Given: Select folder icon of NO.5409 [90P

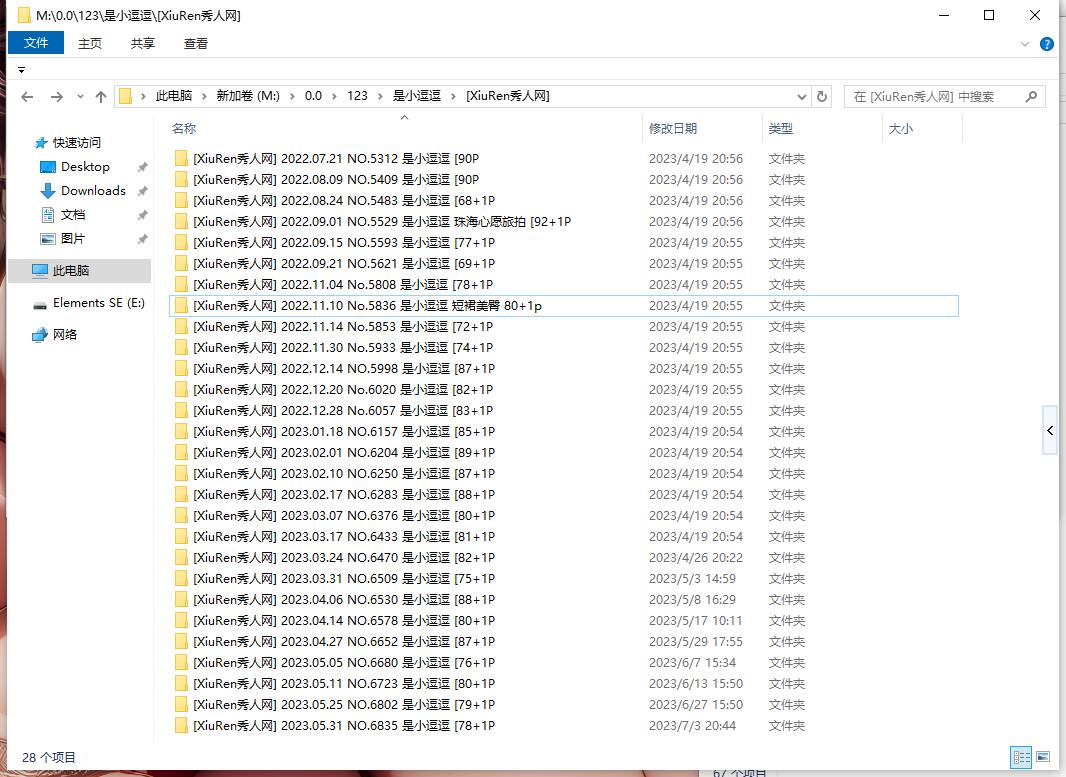Looking at the screenshot, I should [x=181, y=179].
